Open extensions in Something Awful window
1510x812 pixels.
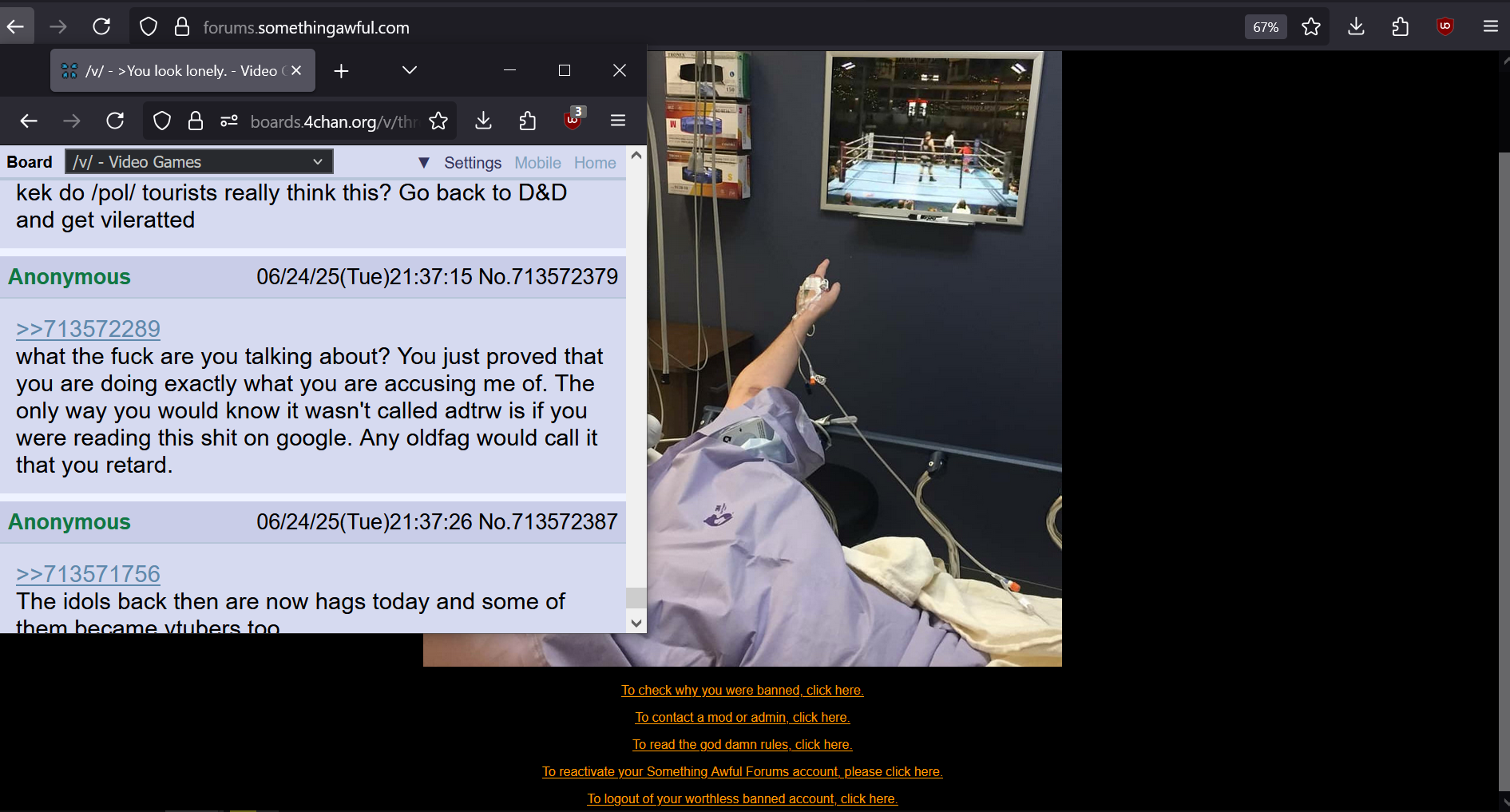point(1401,27)
